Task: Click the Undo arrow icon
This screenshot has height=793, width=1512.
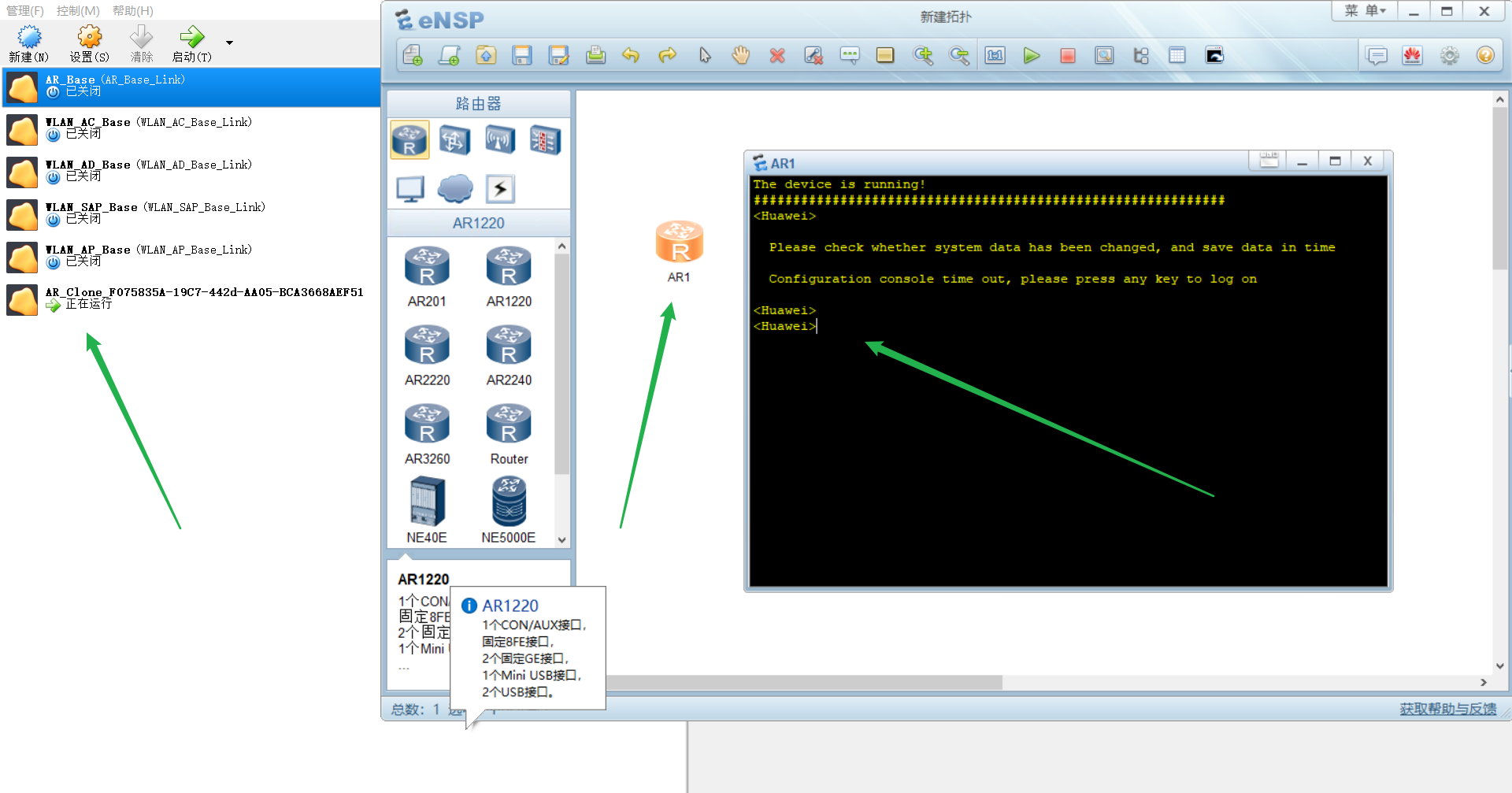Action: (631, 56)
